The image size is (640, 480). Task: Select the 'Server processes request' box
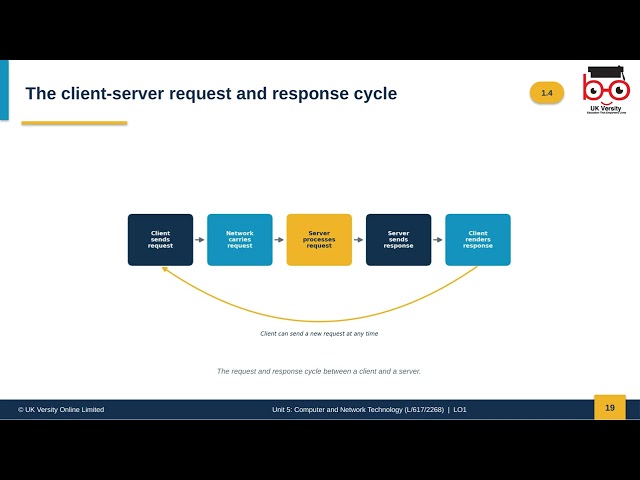click(319, 240)
